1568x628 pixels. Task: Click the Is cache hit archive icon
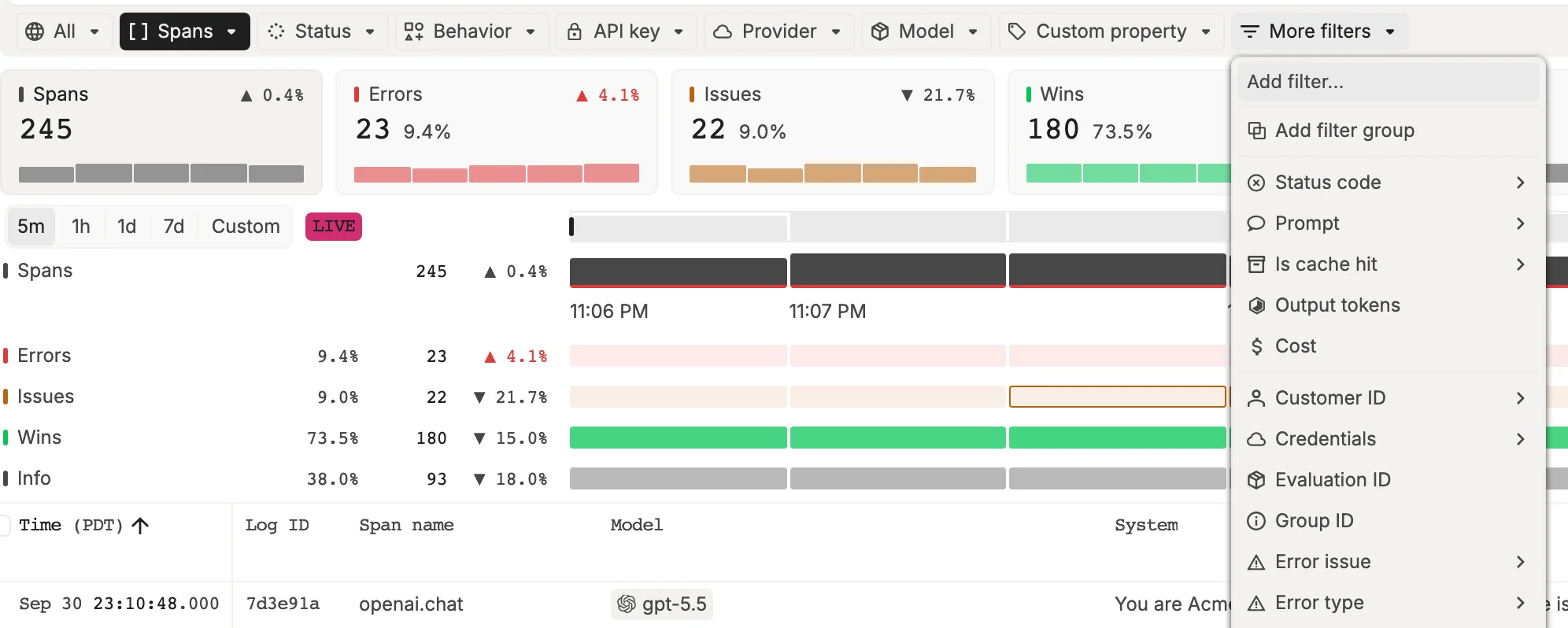[x=1257, y=264]
